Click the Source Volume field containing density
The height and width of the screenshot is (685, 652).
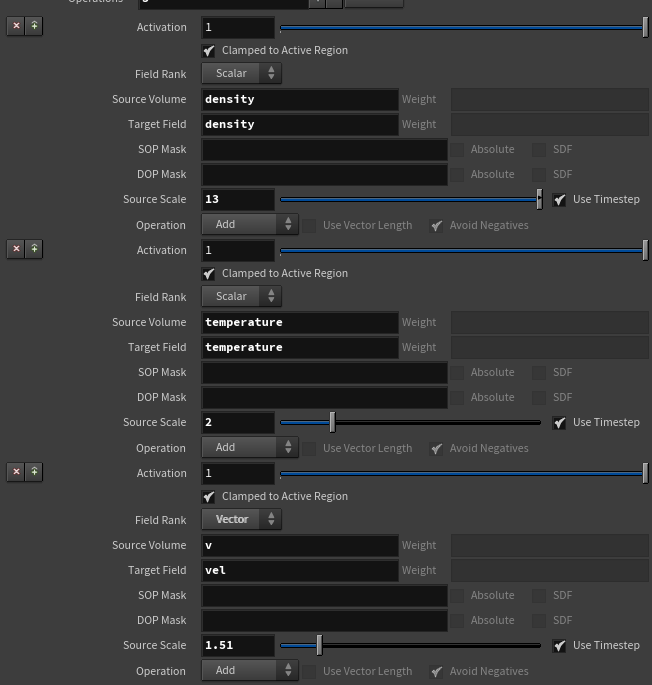(300, 100)
